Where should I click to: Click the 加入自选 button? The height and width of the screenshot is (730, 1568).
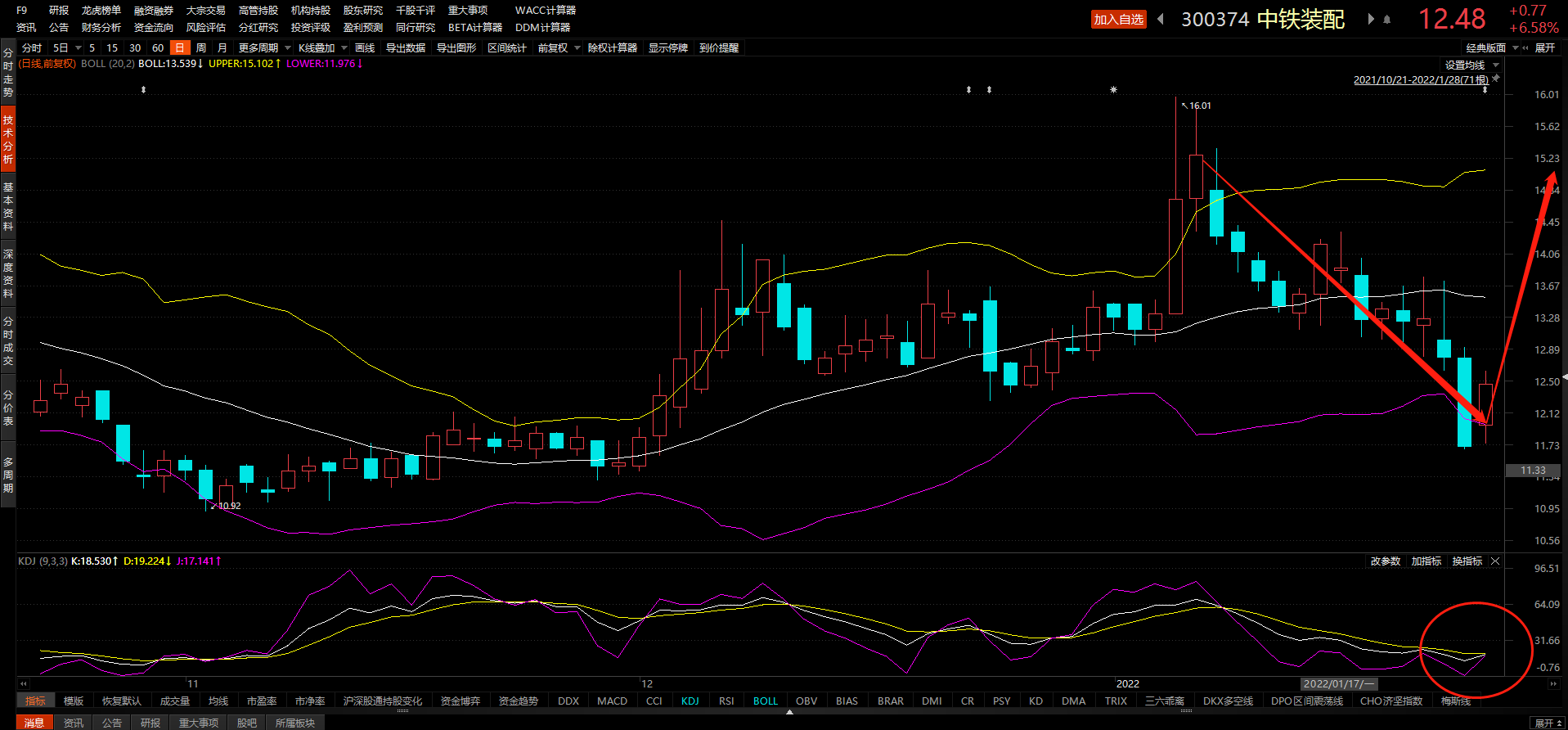(1118, 20)
